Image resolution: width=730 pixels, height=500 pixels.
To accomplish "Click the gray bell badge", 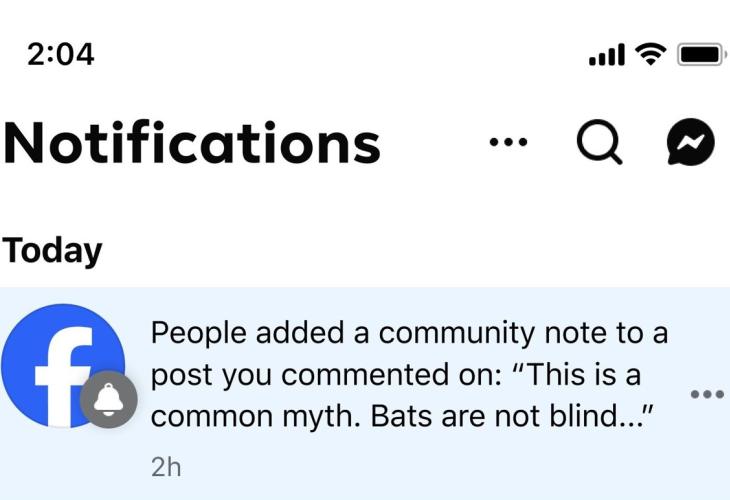I will click(x=107, y=401).
